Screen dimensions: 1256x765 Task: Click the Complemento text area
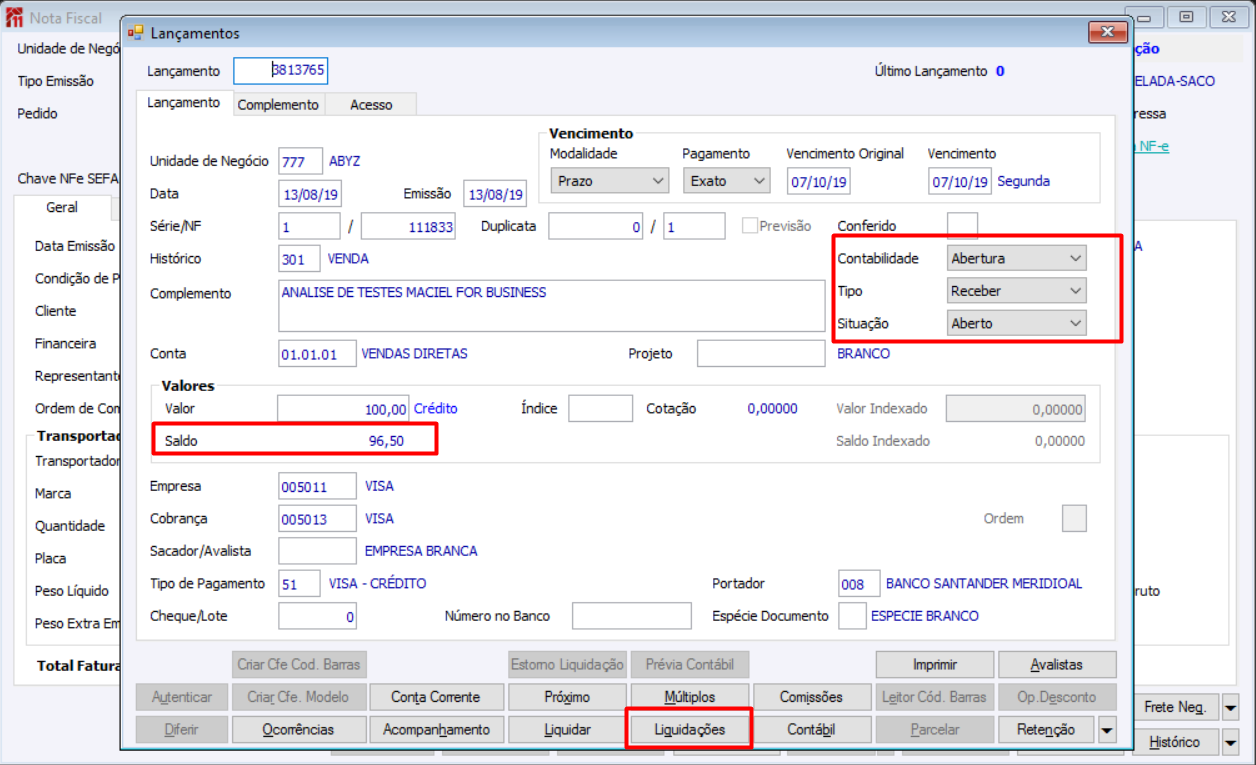pyautogui.click(x=552, y=305)
